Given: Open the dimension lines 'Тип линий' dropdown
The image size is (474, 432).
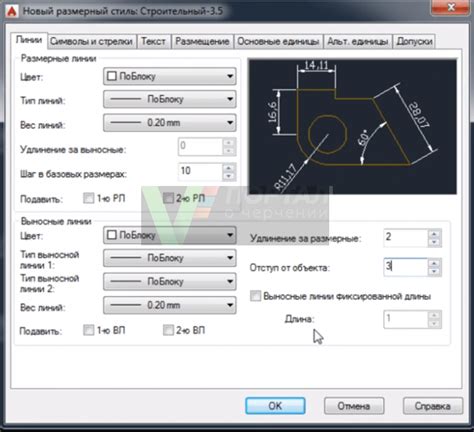Looking at the screenshot, I should (170, 99).
